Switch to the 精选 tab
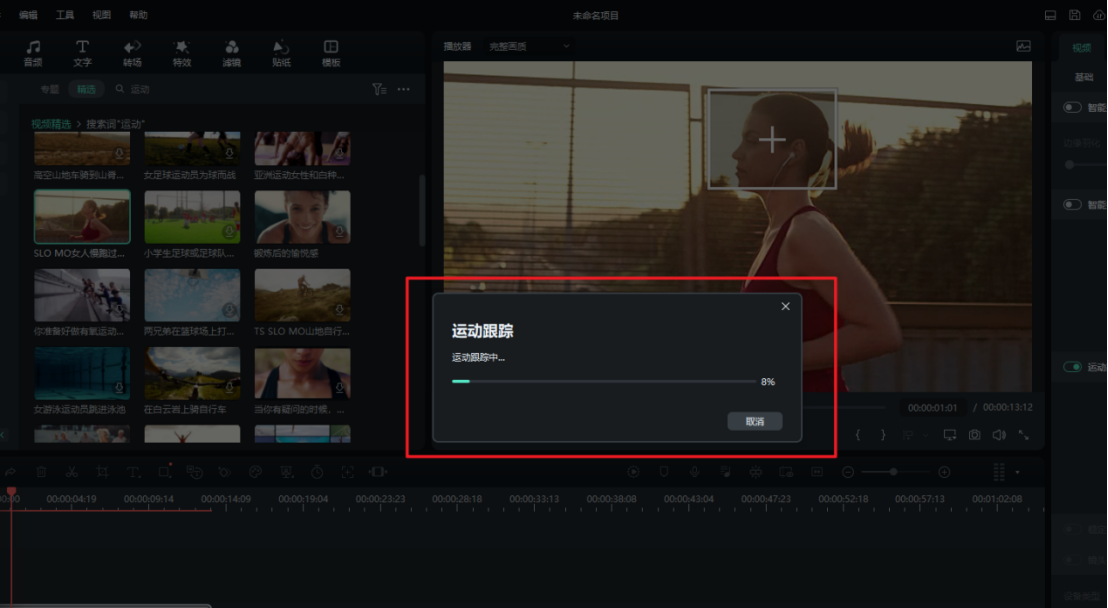This screenshot has width=1108, height=608. 86,89
